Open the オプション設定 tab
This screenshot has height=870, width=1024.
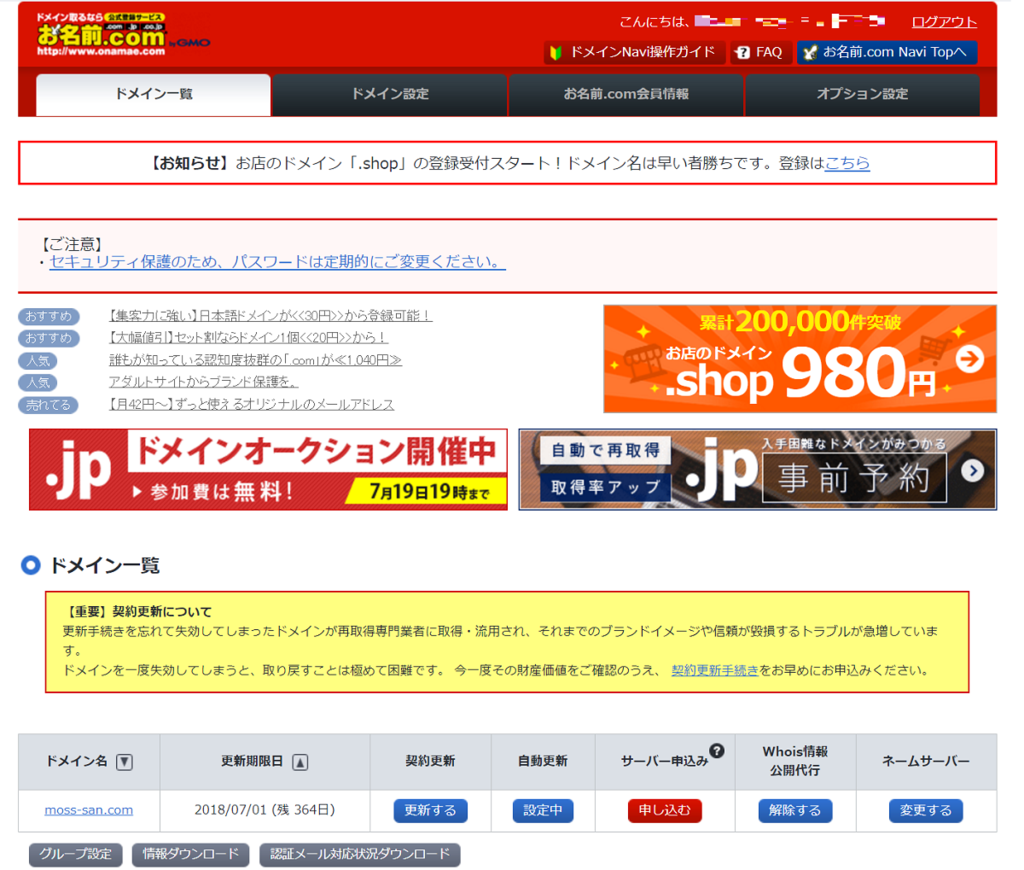[862, 95]
